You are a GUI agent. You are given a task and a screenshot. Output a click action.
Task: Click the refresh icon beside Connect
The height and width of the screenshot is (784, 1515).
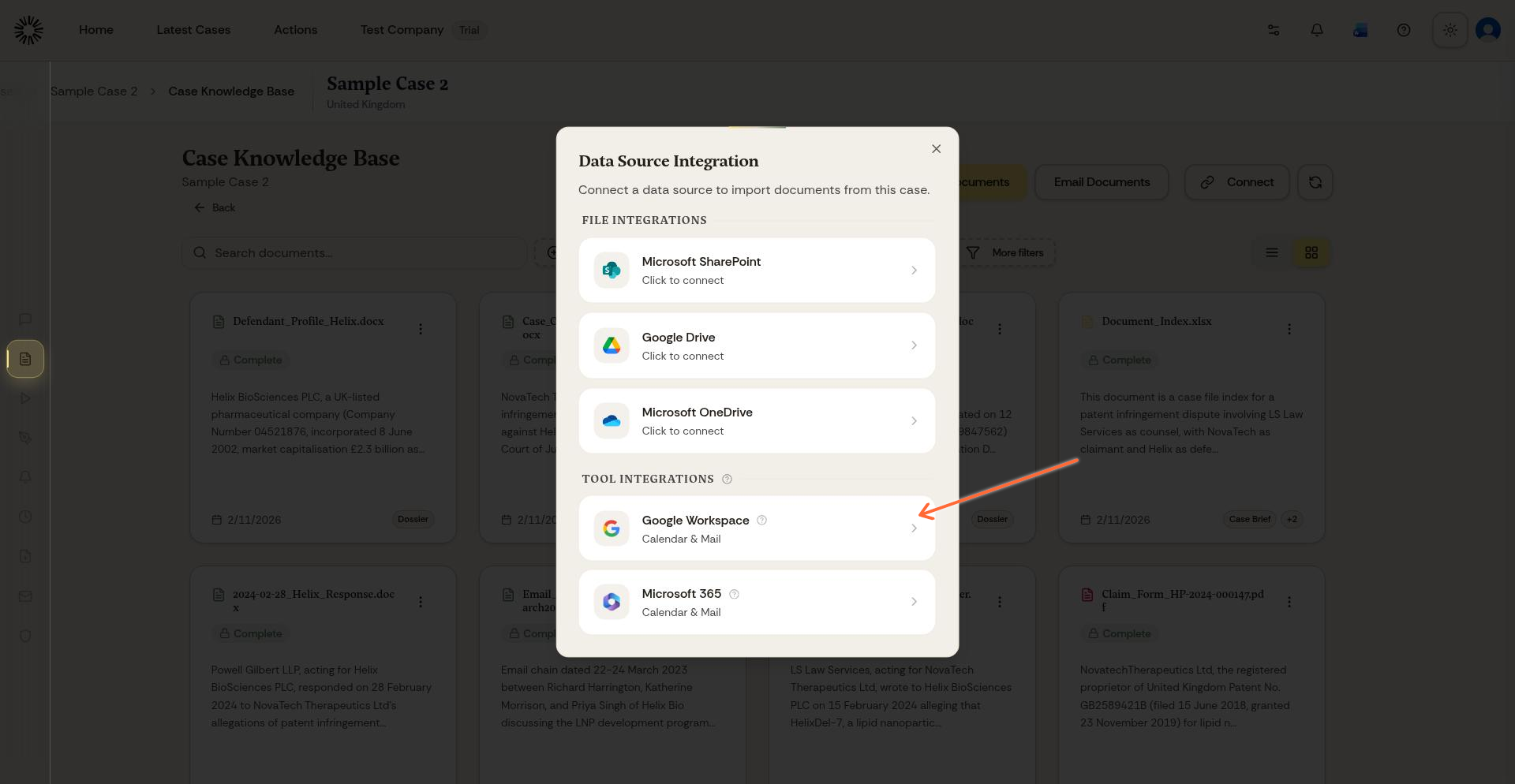coord(1315,182)
